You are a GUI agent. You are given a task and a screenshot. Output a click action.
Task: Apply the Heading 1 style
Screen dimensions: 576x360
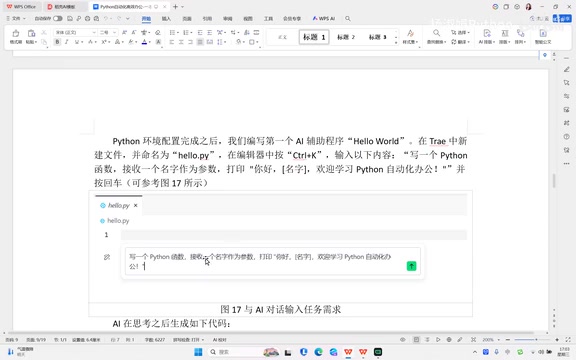click(x=314, y=37)
